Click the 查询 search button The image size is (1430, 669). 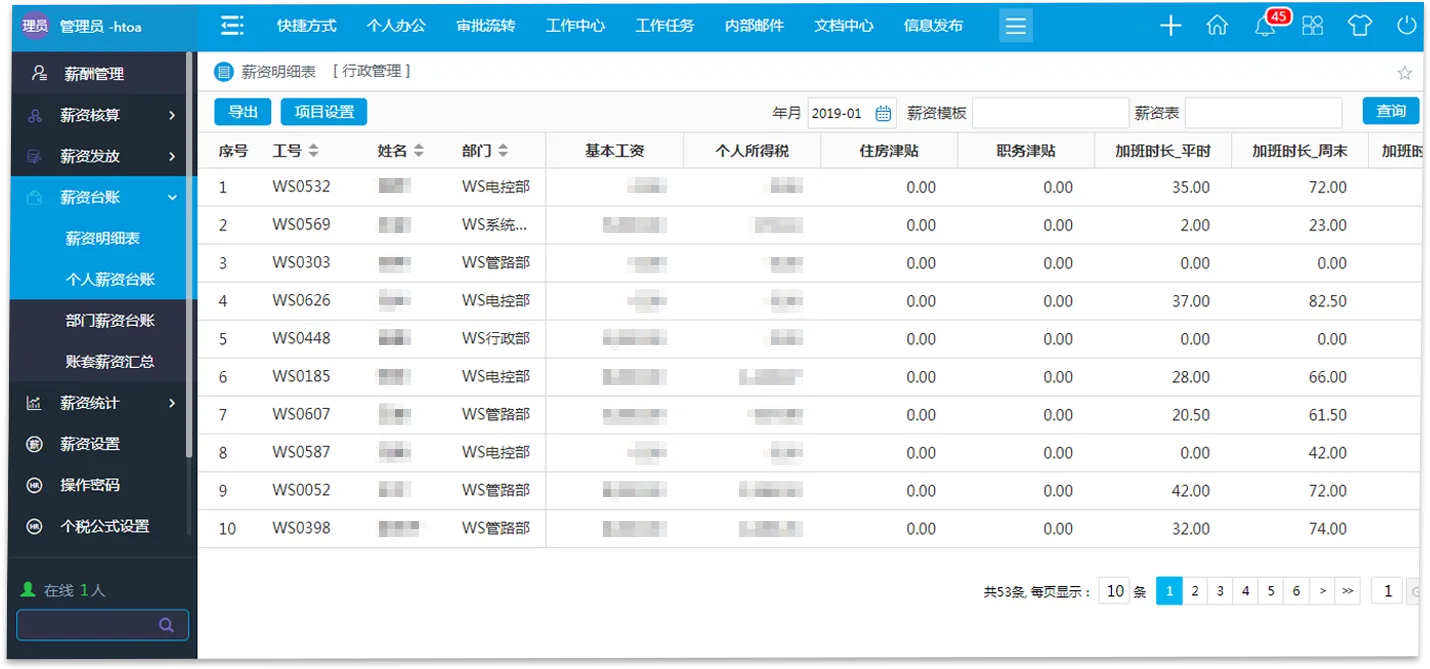pyautogui.click(x=1391, y=112)
